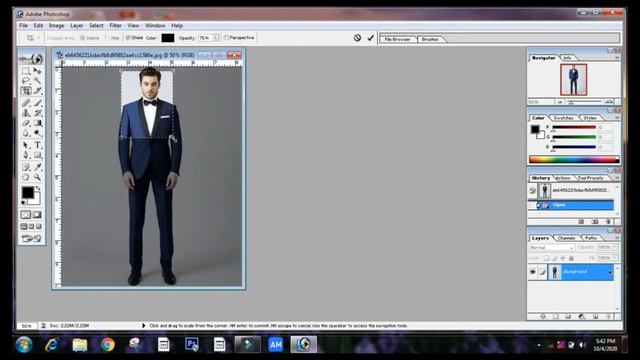Select the Blur tool
The width and height of the screenshot is (640, 360).
coord(26,133)
